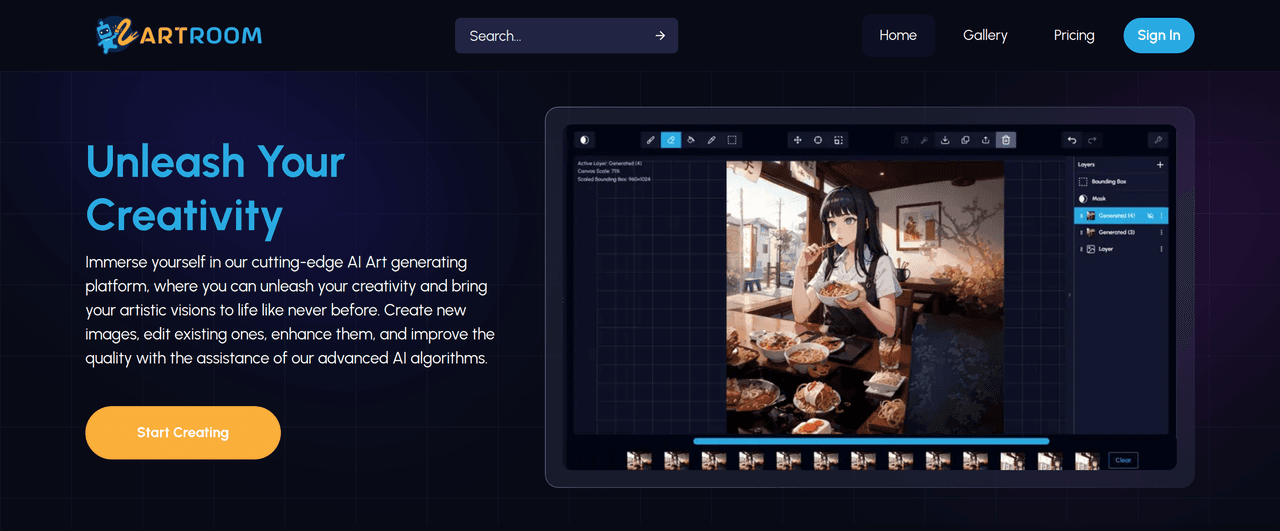This screenshot has height=531, width=1280.
Task: Click the Download image icon
Action: [945, 140]
